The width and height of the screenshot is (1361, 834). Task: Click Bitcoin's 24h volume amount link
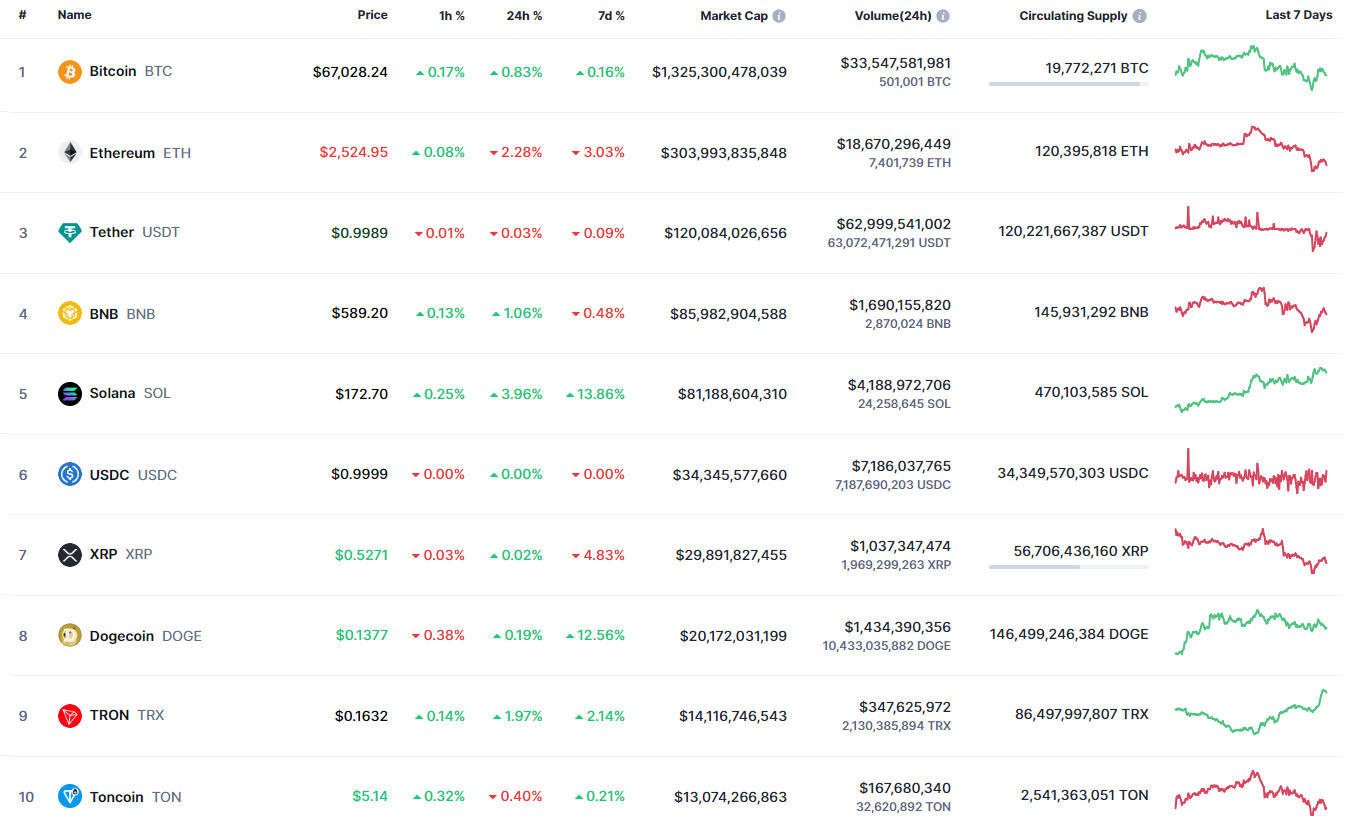coord(895,63)
